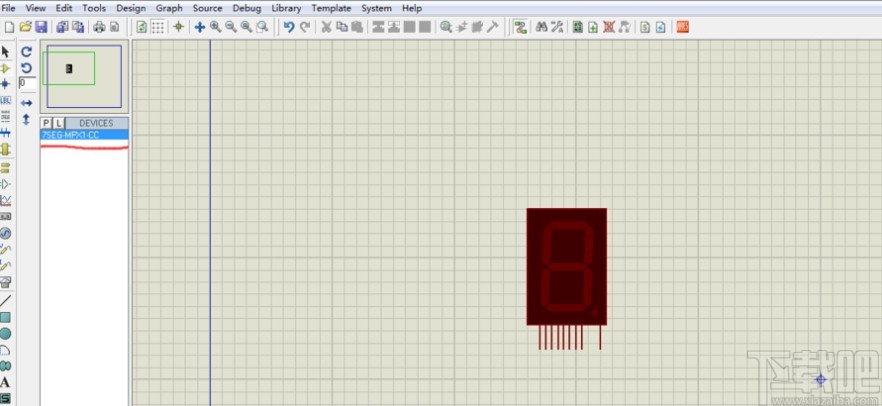Click the Block Rotate icon
The height and width of the screenshot is (406, 882).
(x=410, y=27)
